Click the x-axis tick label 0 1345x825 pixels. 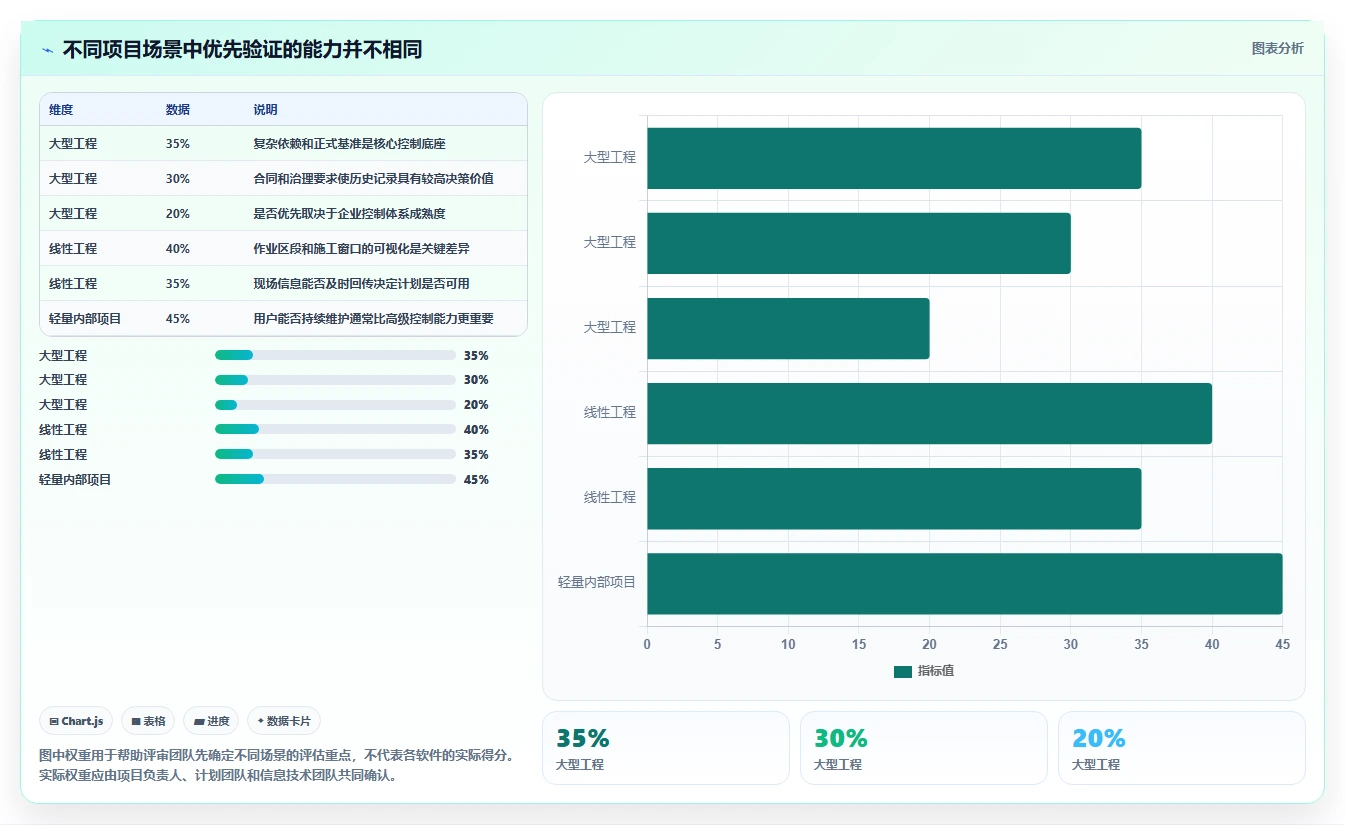[647, 645]
